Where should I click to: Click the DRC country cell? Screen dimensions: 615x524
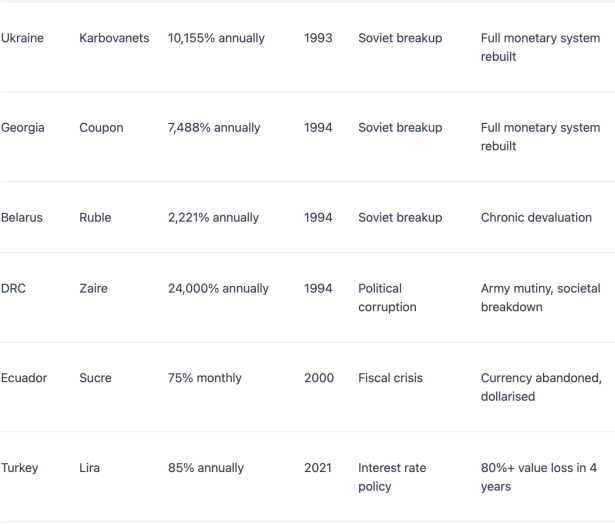(13, 289)
